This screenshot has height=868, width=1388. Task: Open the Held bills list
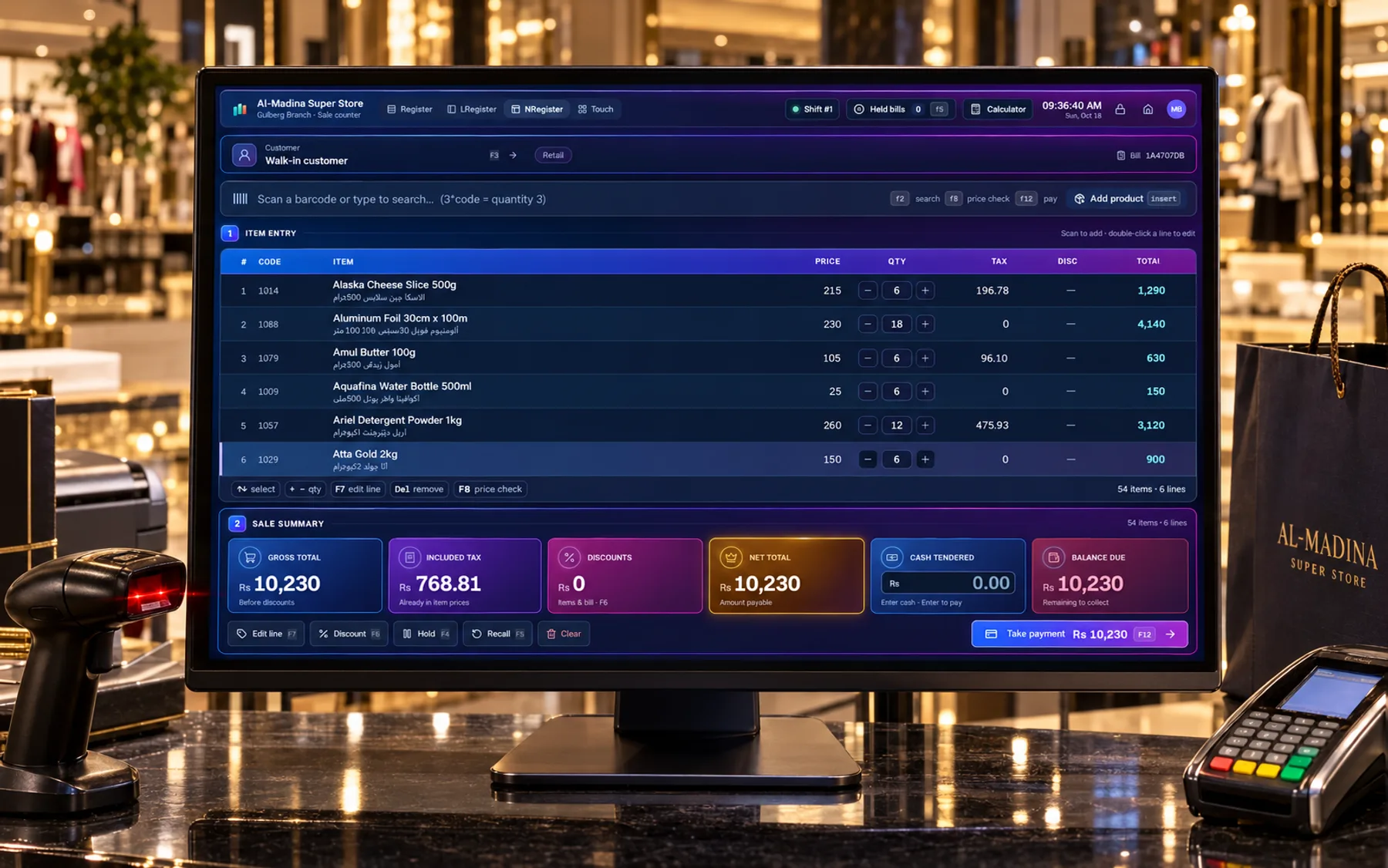900,109
